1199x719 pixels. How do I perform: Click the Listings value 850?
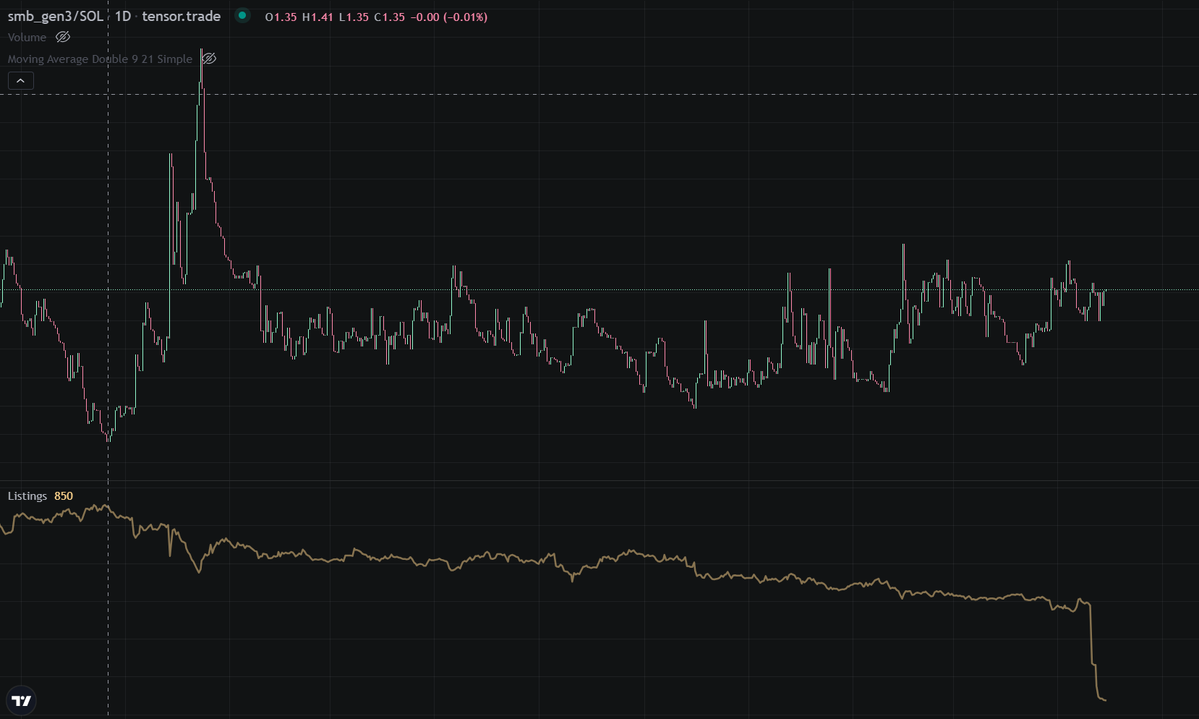(x=63, y=496)
